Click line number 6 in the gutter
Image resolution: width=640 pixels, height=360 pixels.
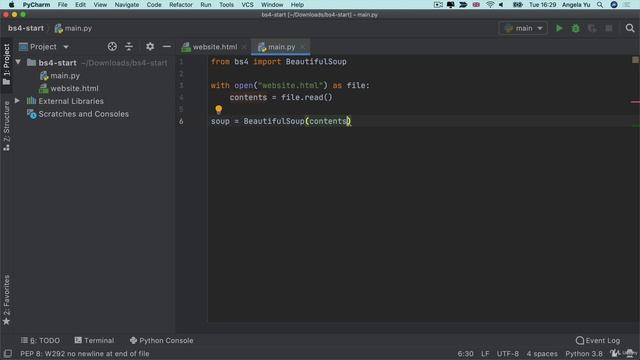pyautogui.click(x=181, y=121)
